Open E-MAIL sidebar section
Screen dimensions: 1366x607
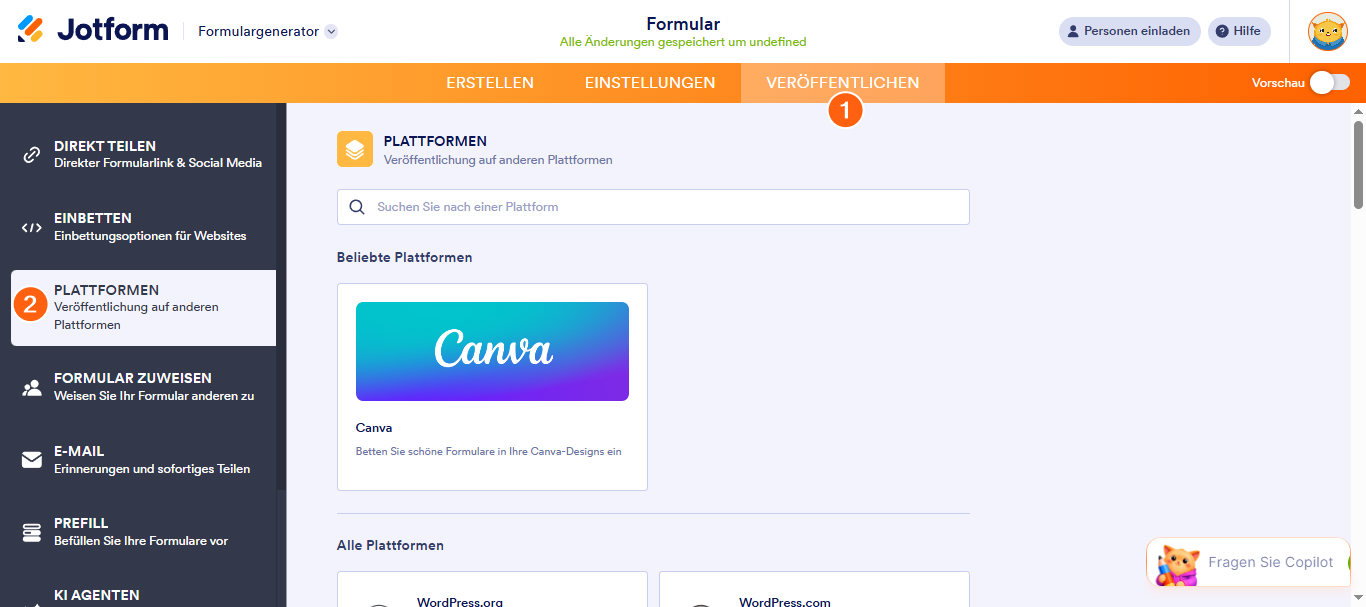[143, 460]
